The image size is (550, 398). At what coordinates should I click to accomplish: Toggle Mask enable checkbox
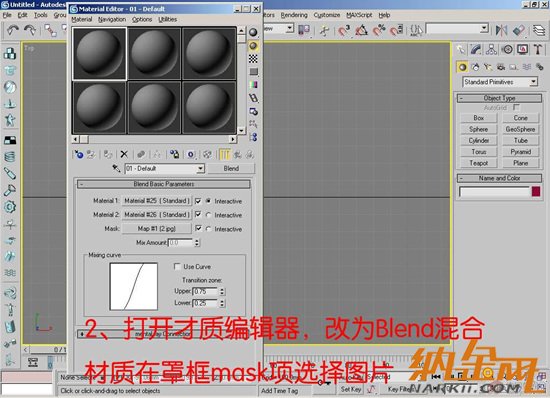tap(198, 228)
